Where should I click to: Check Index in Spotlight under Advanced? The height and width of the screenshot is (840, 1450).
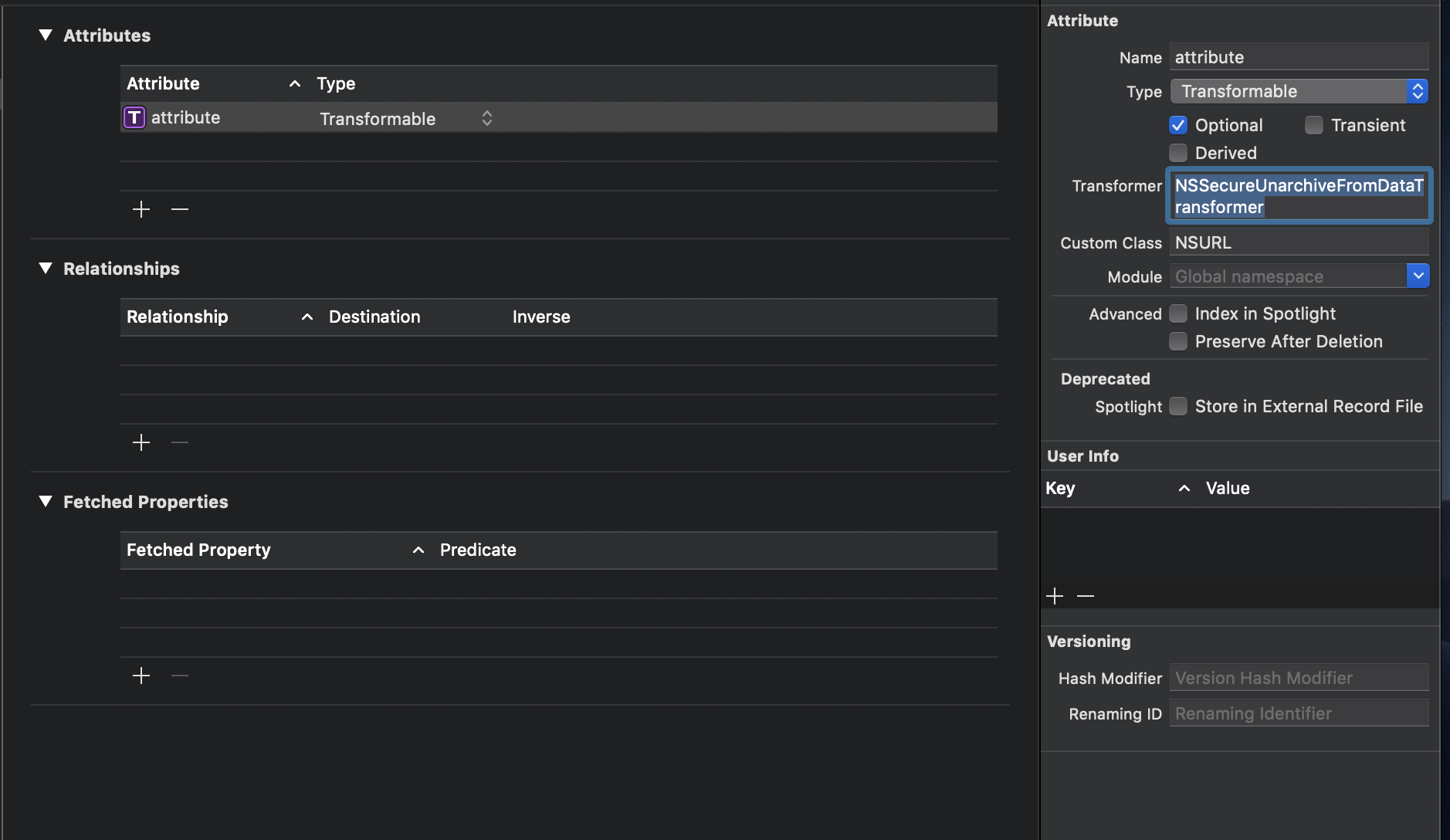pyautogui.click(x=1178, y=313)
